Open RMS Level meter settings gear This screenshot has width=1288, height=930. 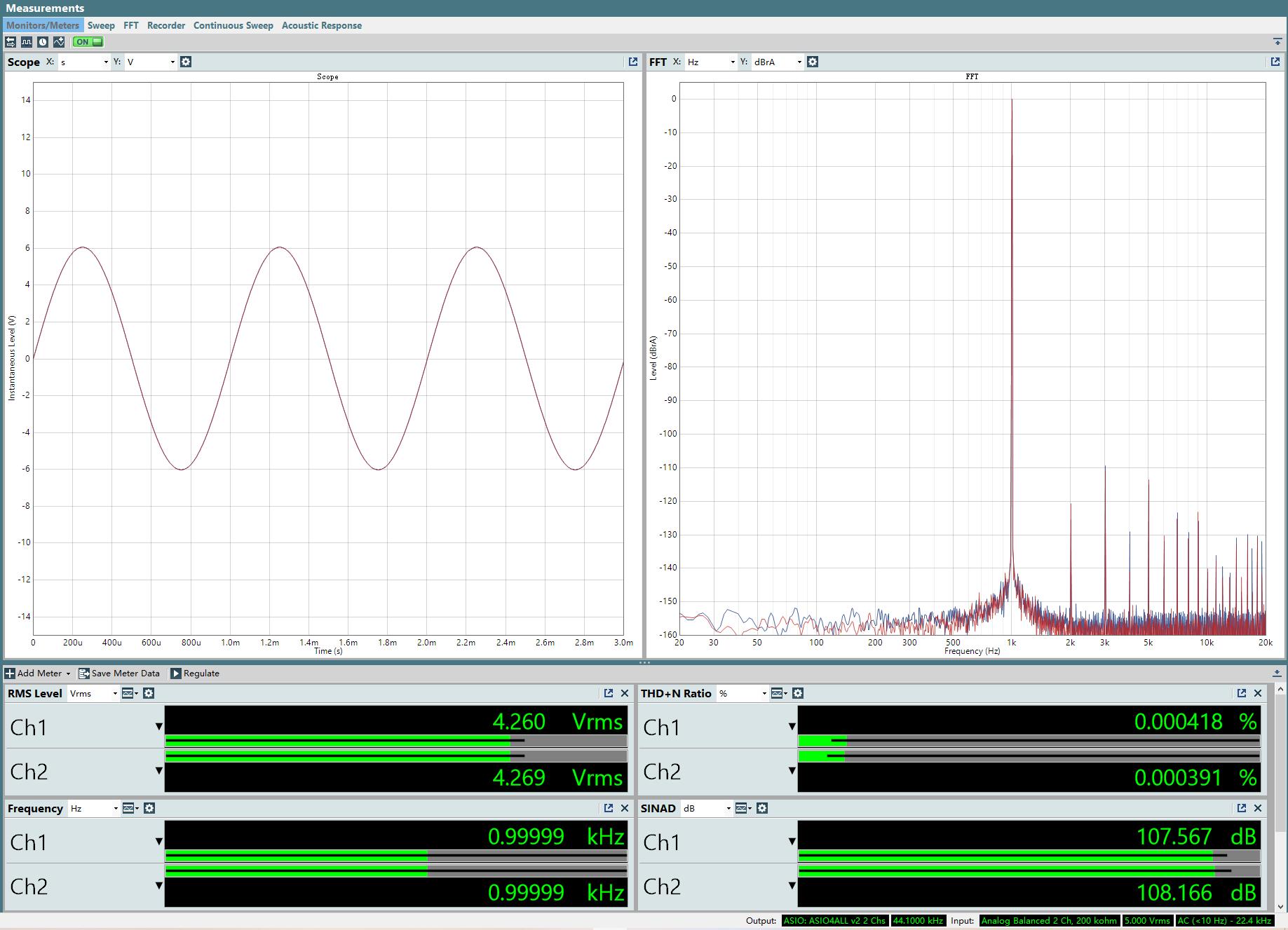149,693
